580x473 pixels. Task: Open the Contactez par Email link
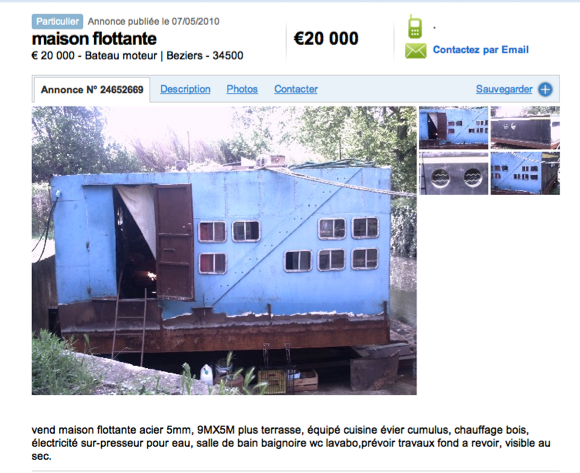(480, 50)
